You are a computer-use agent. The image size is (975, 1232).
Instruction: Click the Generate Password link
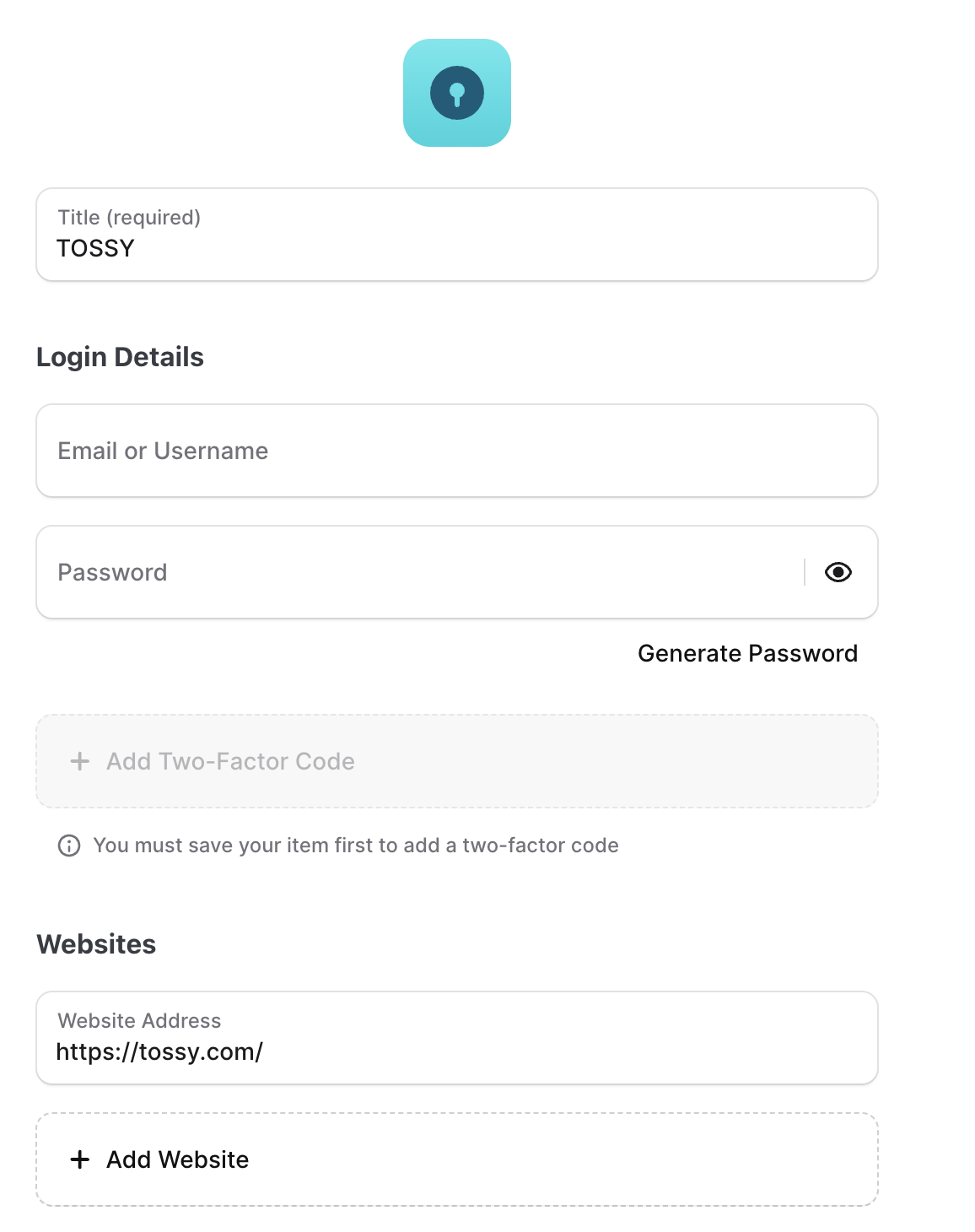(x=747, y=653)
